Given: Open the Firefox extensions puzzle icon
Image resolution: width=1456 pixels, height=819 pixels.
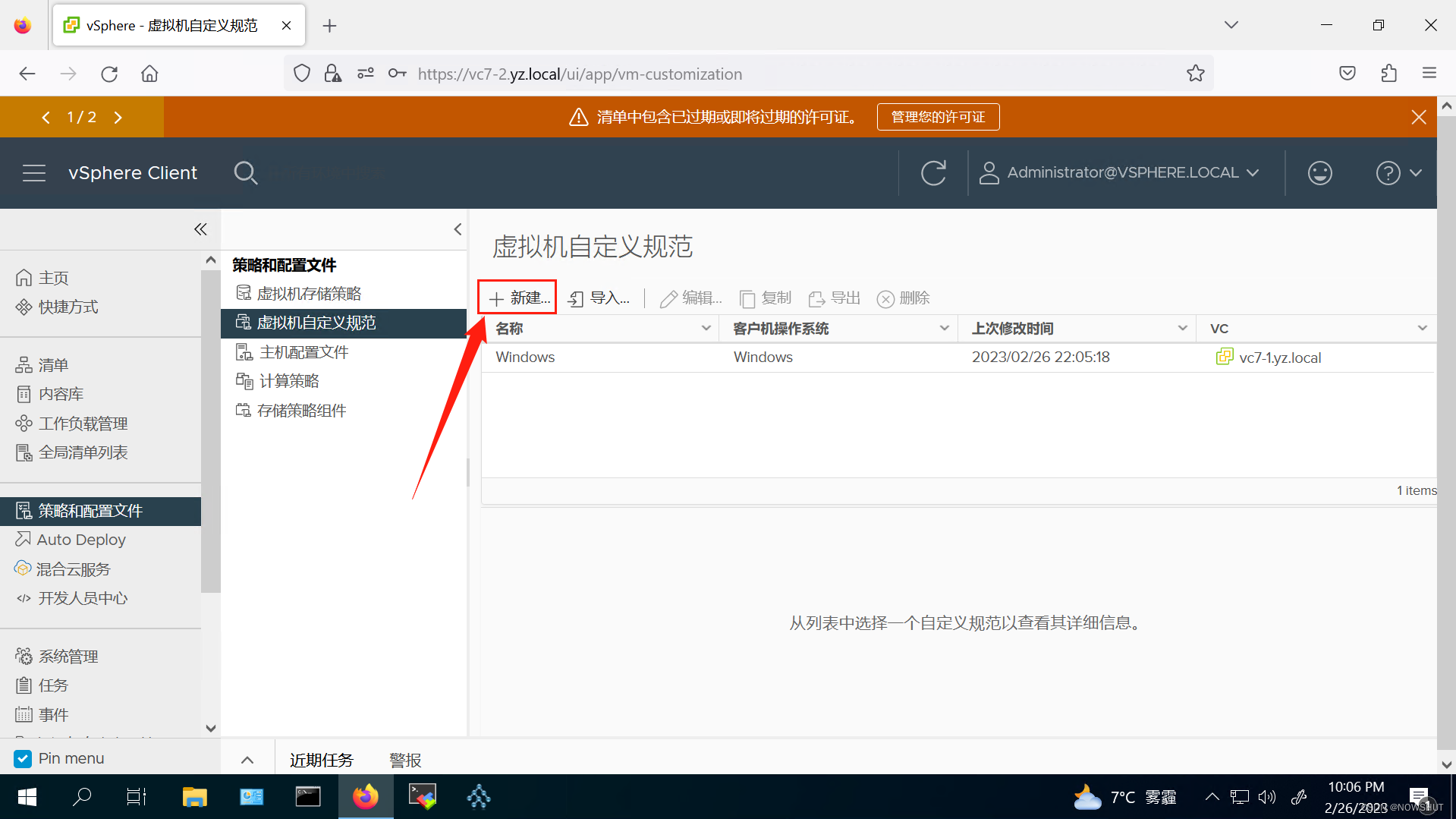Looking at the screenshot, I should [1388, 74].
